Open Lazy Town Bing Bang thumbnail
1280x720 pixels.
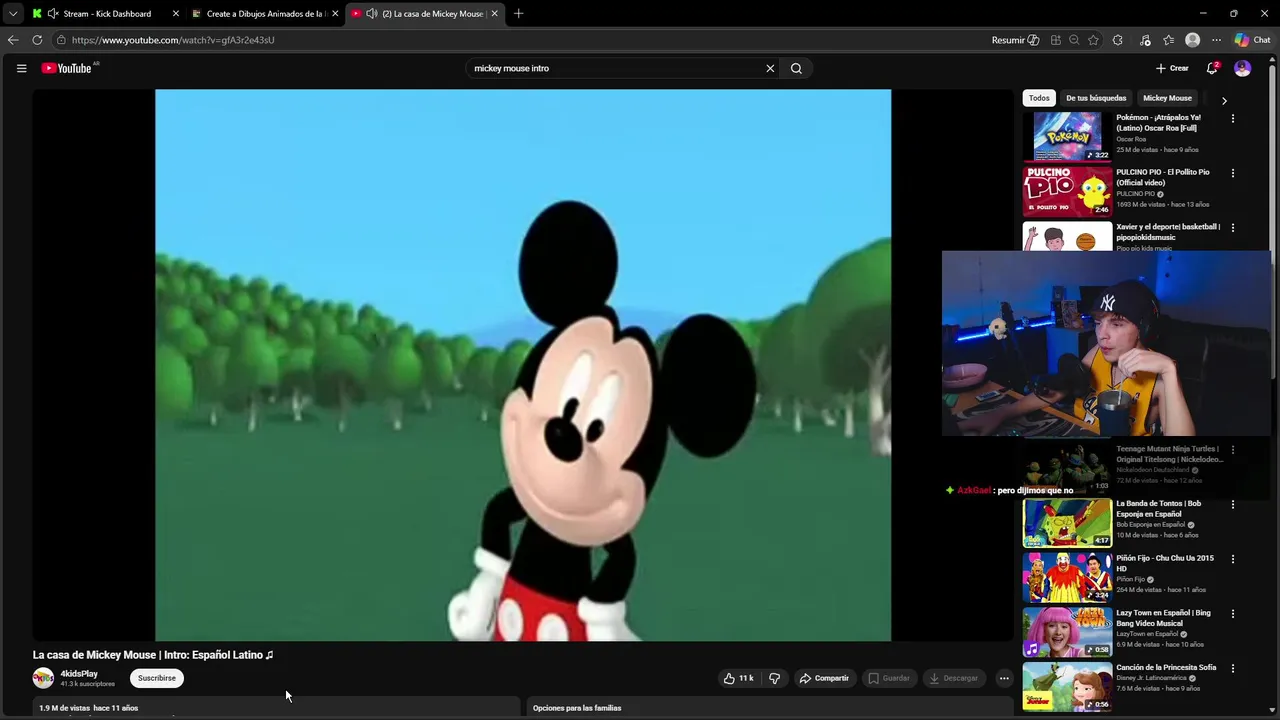[1067, 632]
